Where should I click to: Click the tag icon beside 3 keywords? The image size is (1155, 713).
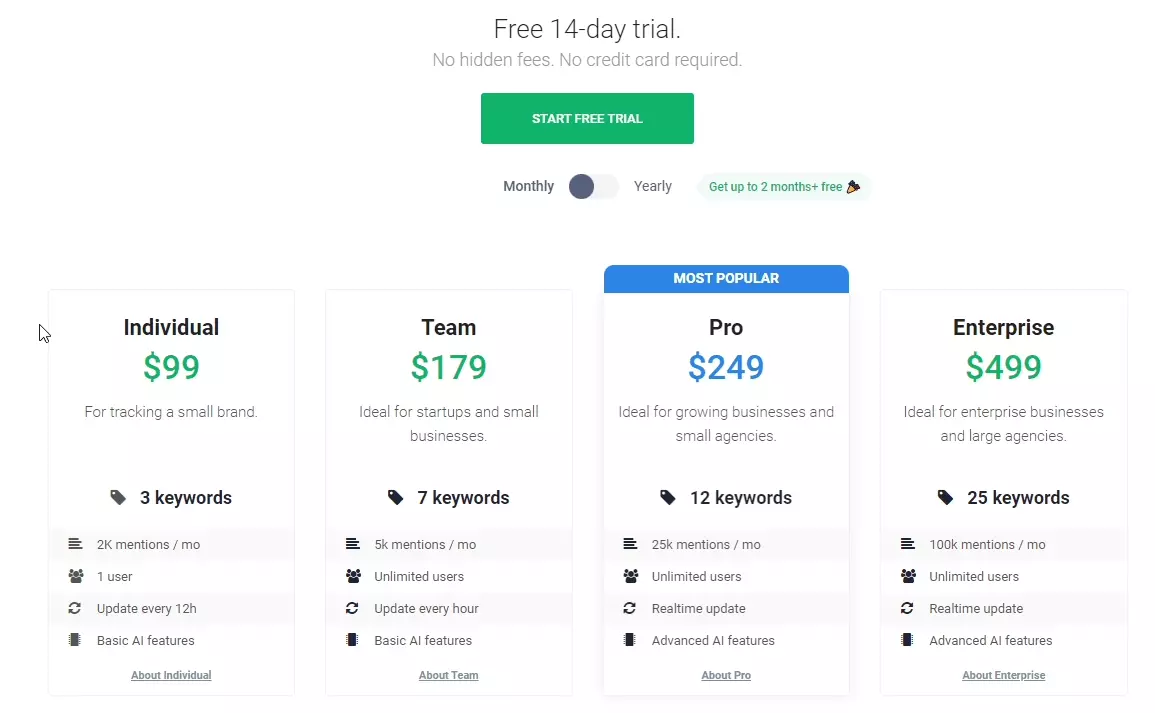tap(118, 498)
